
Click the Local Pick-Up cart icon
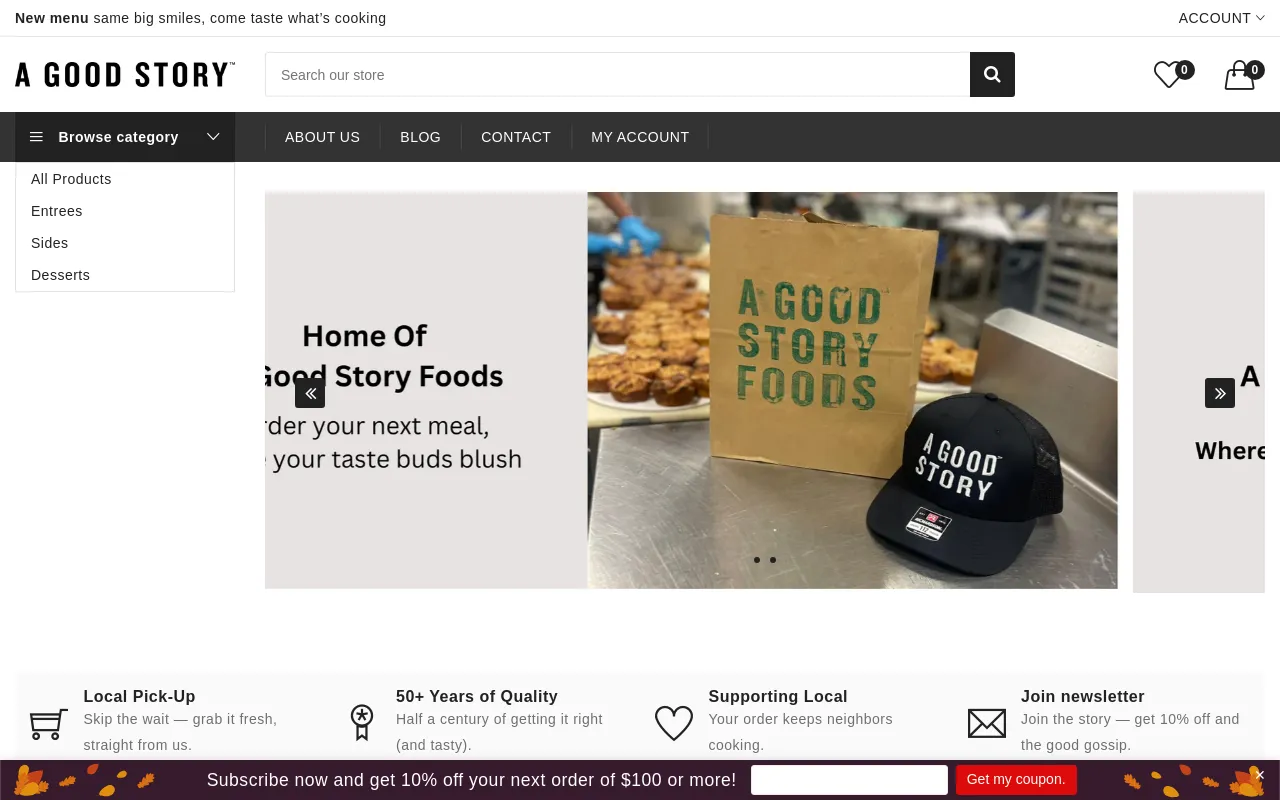(x=49, y=723)
